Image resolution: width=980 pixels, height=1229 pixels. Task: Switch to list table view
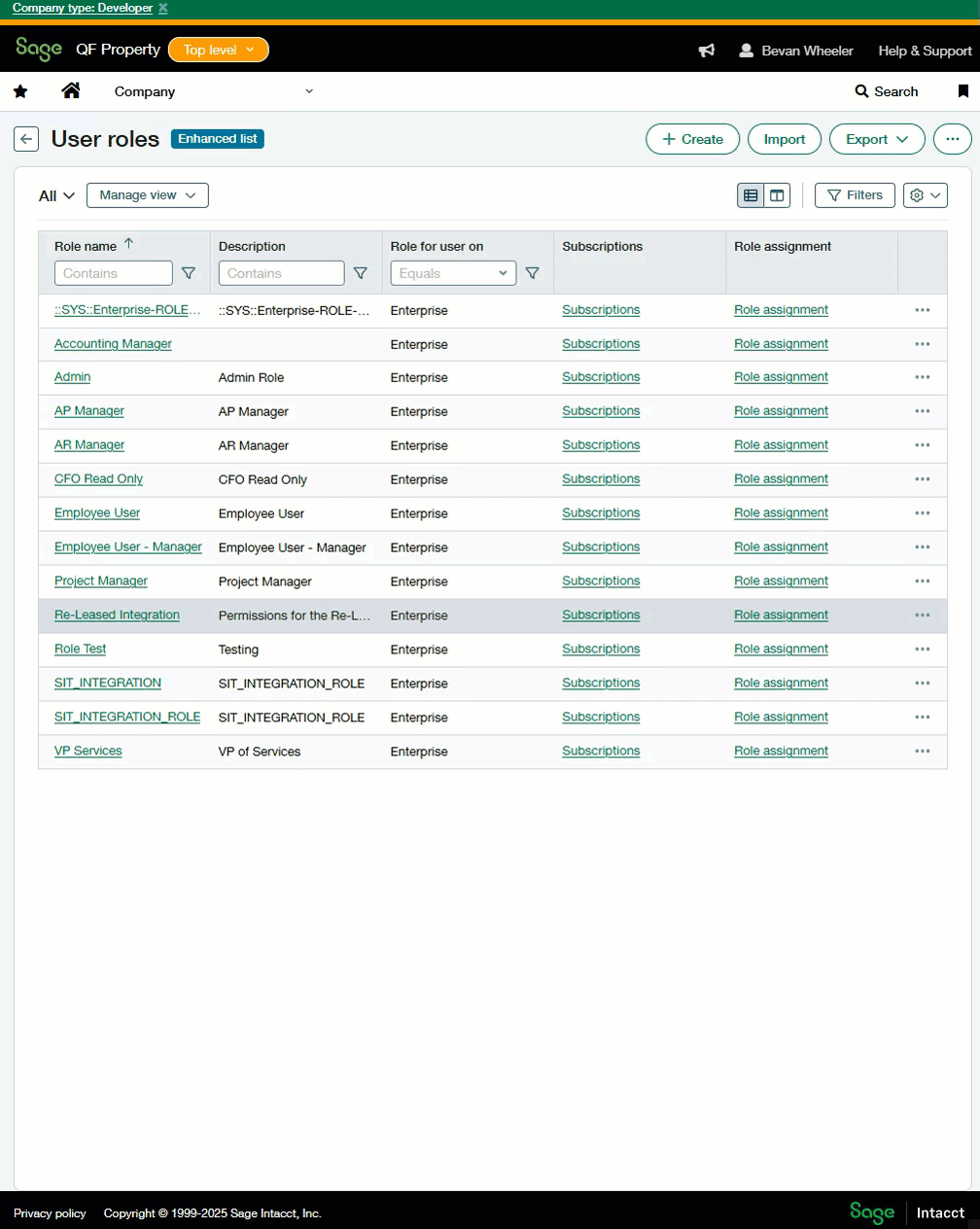pyautogui.click(x=751, y=195)
